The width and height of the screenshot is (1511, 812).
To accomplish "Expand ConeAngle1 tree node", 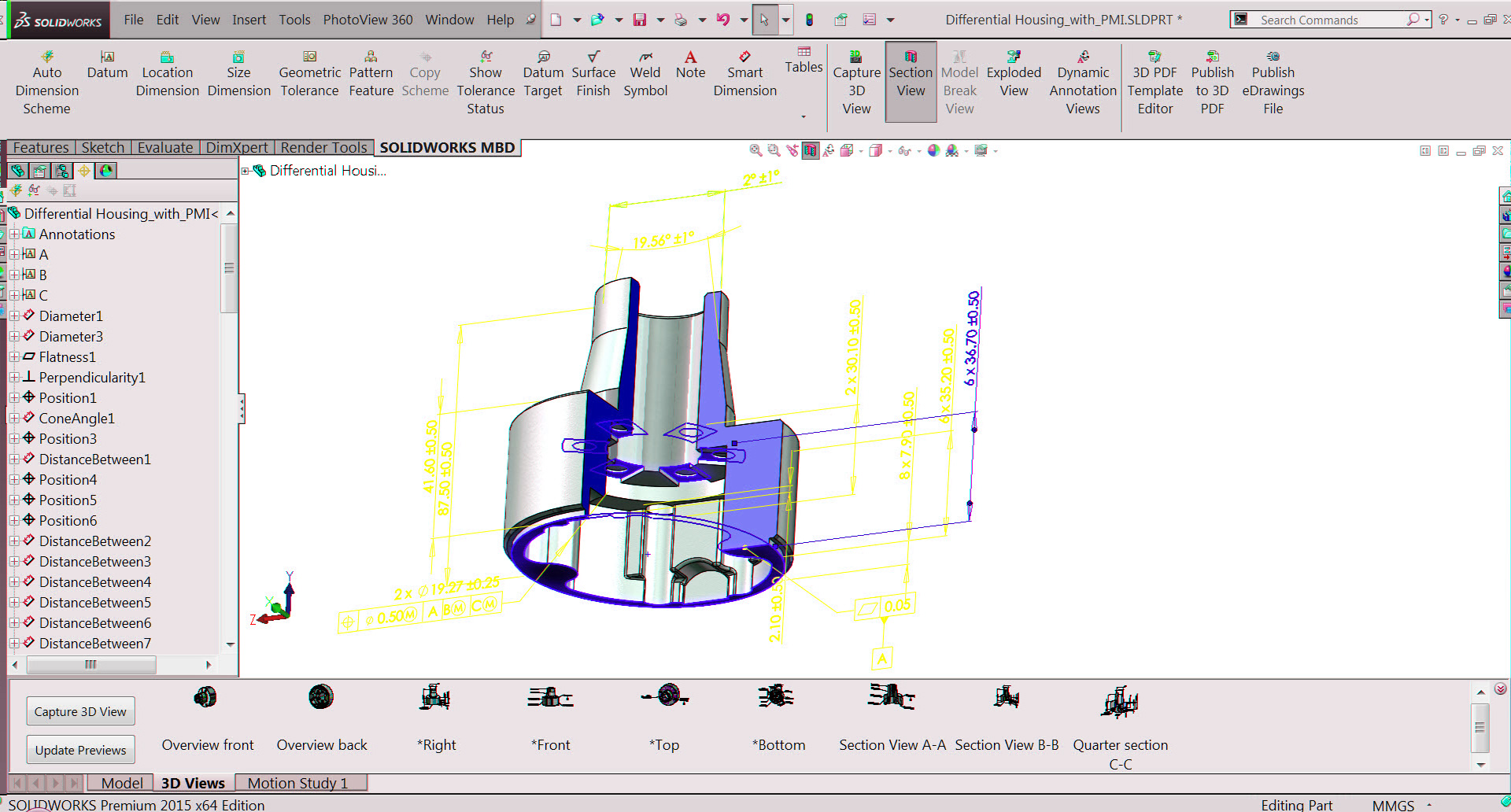I will (14, 418).
